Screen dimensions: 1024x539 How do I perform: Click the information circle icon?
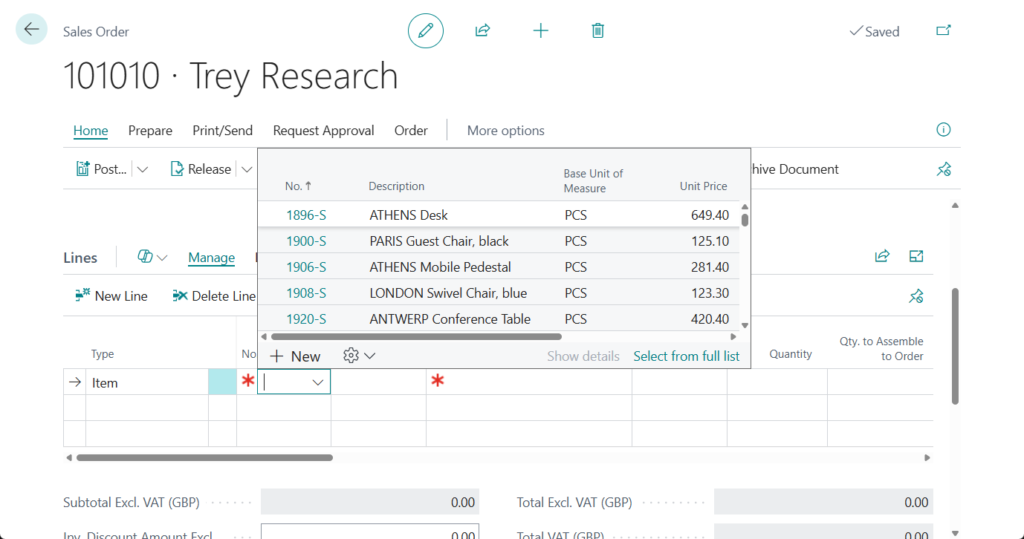[x=943, y=130]
